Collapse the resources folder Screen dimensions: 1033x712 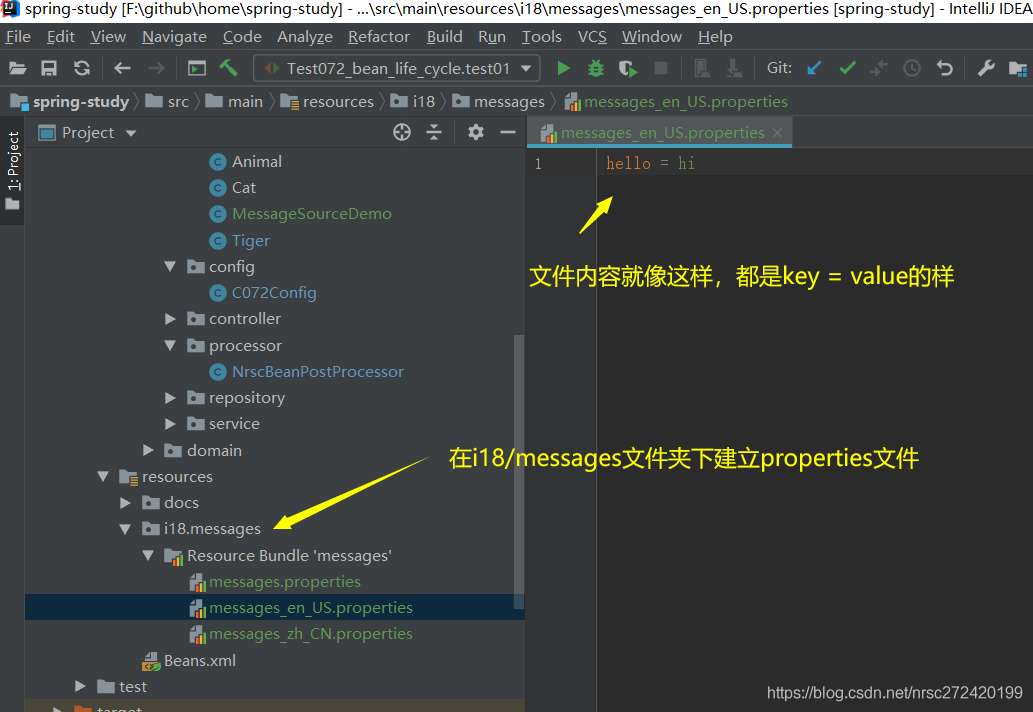[x=103, y=476]
